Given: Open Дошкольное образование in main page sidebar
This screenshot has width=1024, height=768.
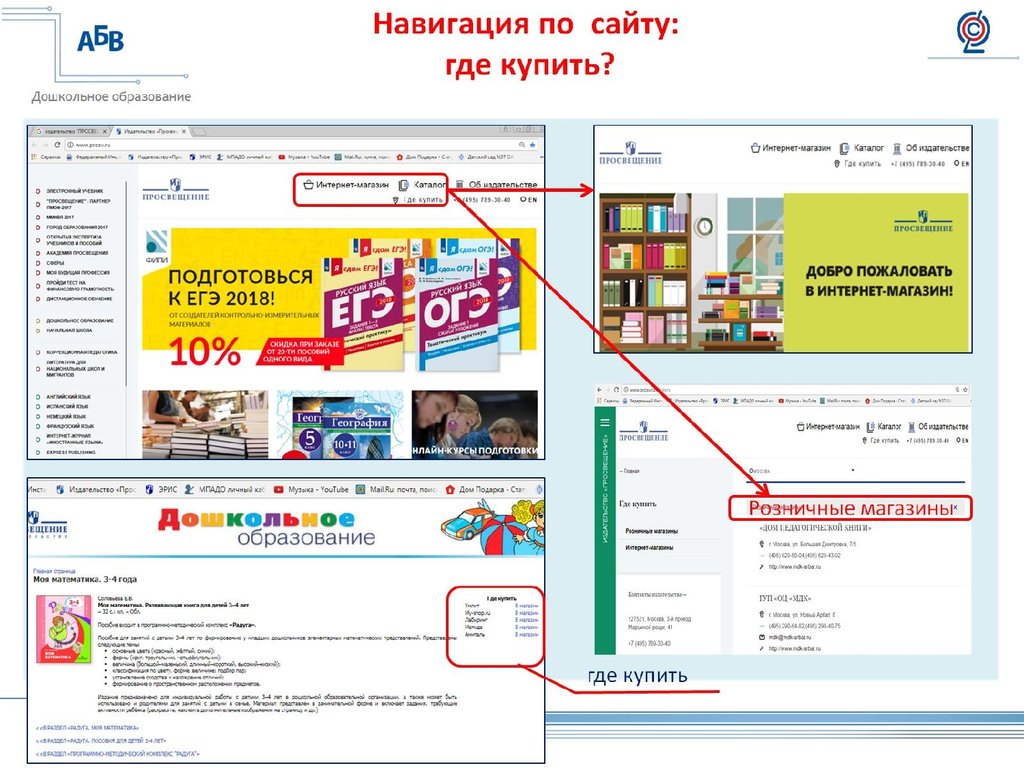Looking at the screenshot, I should click(x=80, y=321).
